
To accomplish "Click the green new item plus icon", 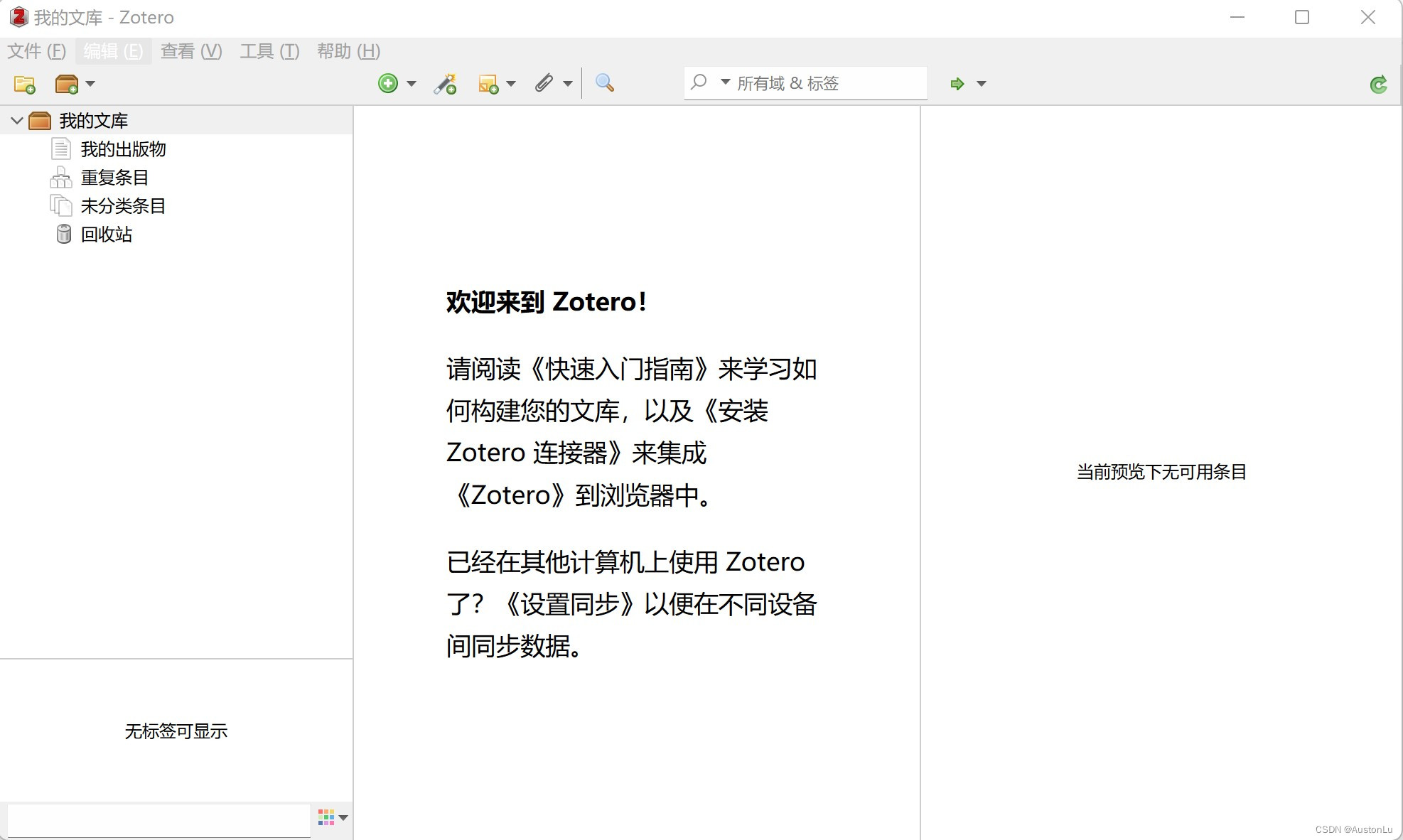I will [x=388, y=83].
